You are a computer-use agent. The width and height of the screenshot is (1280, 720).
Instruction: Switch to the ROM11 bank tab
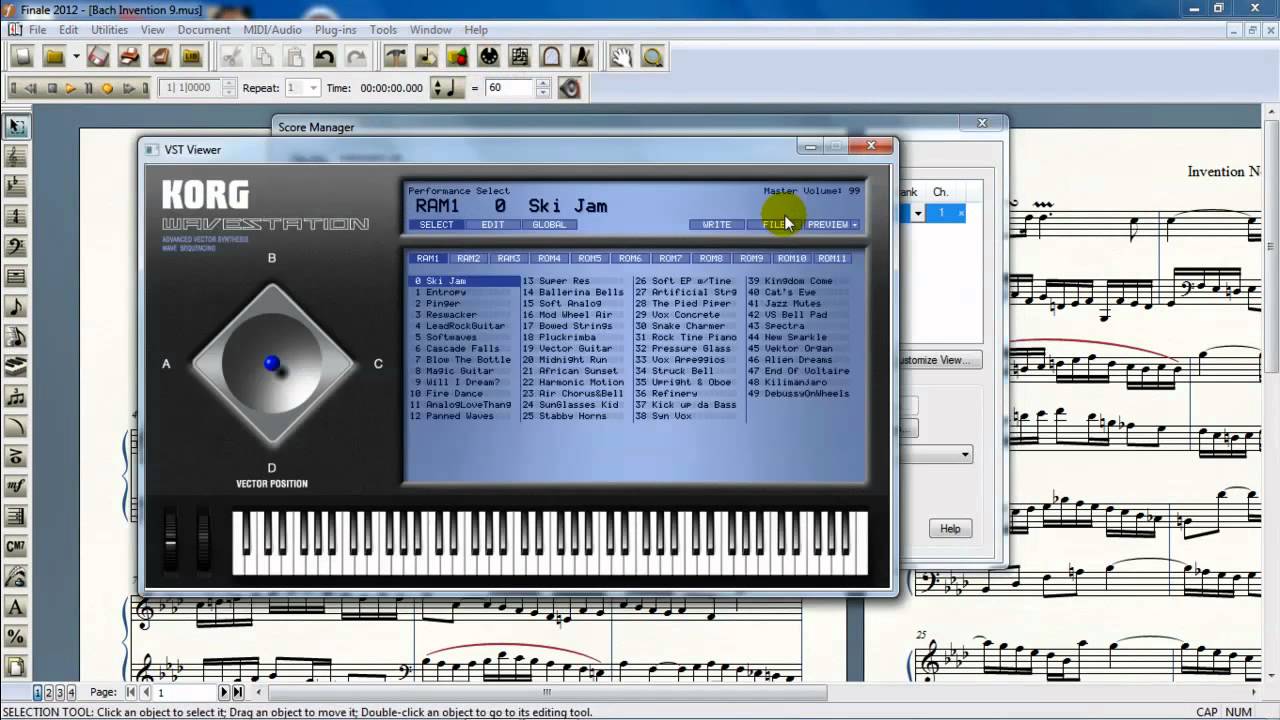(x=832, y=259)
